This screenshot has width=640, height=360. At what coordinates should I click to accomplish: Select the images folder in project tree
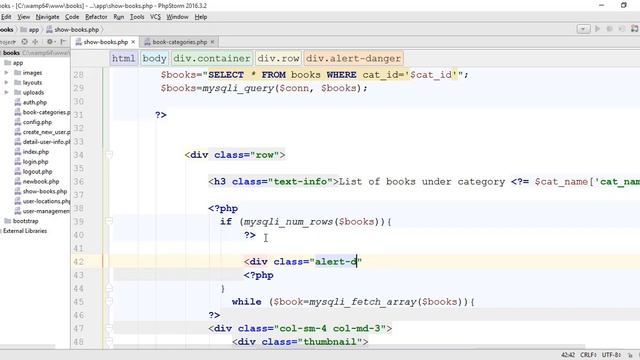pos(28,73)
